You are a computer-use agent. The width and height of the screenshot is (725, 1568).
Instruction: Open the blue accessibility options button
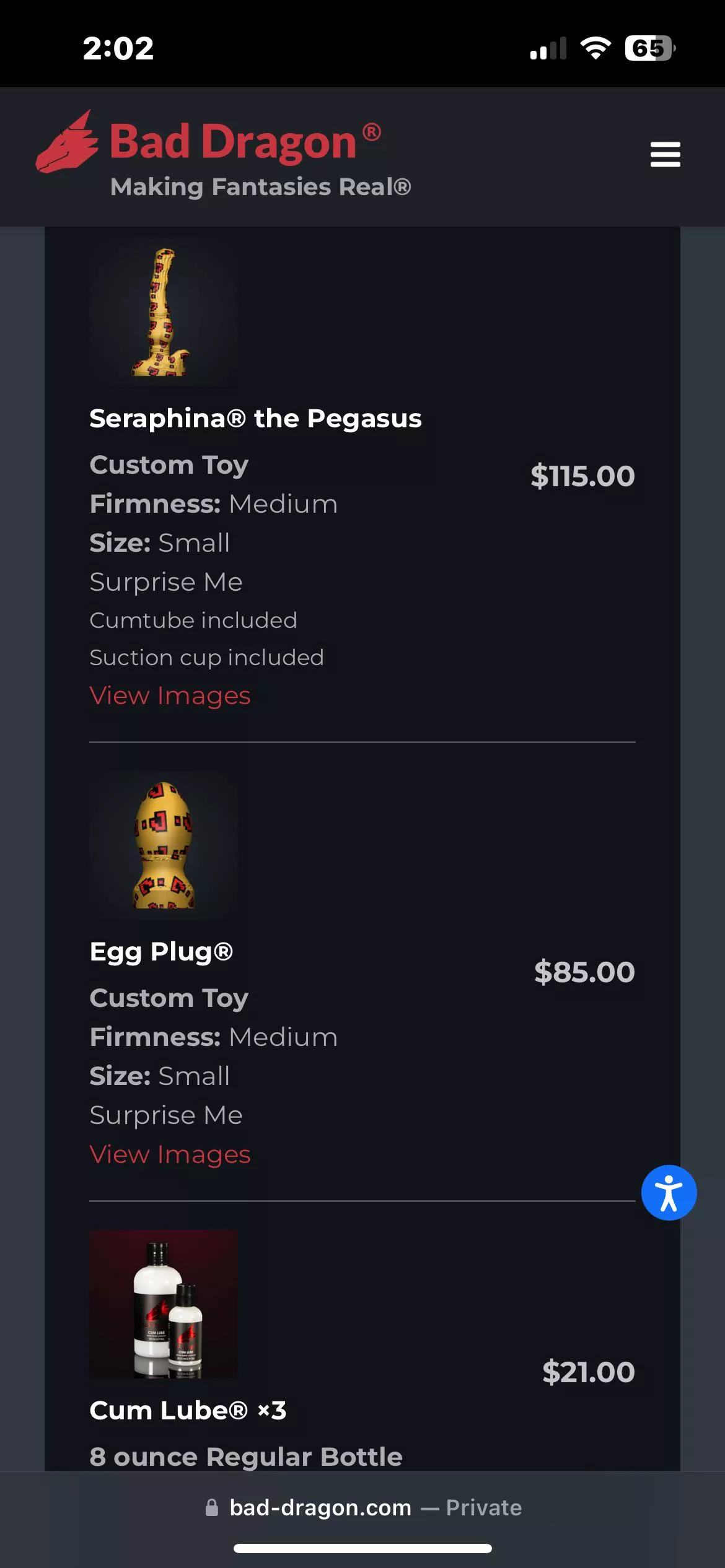669,1192
